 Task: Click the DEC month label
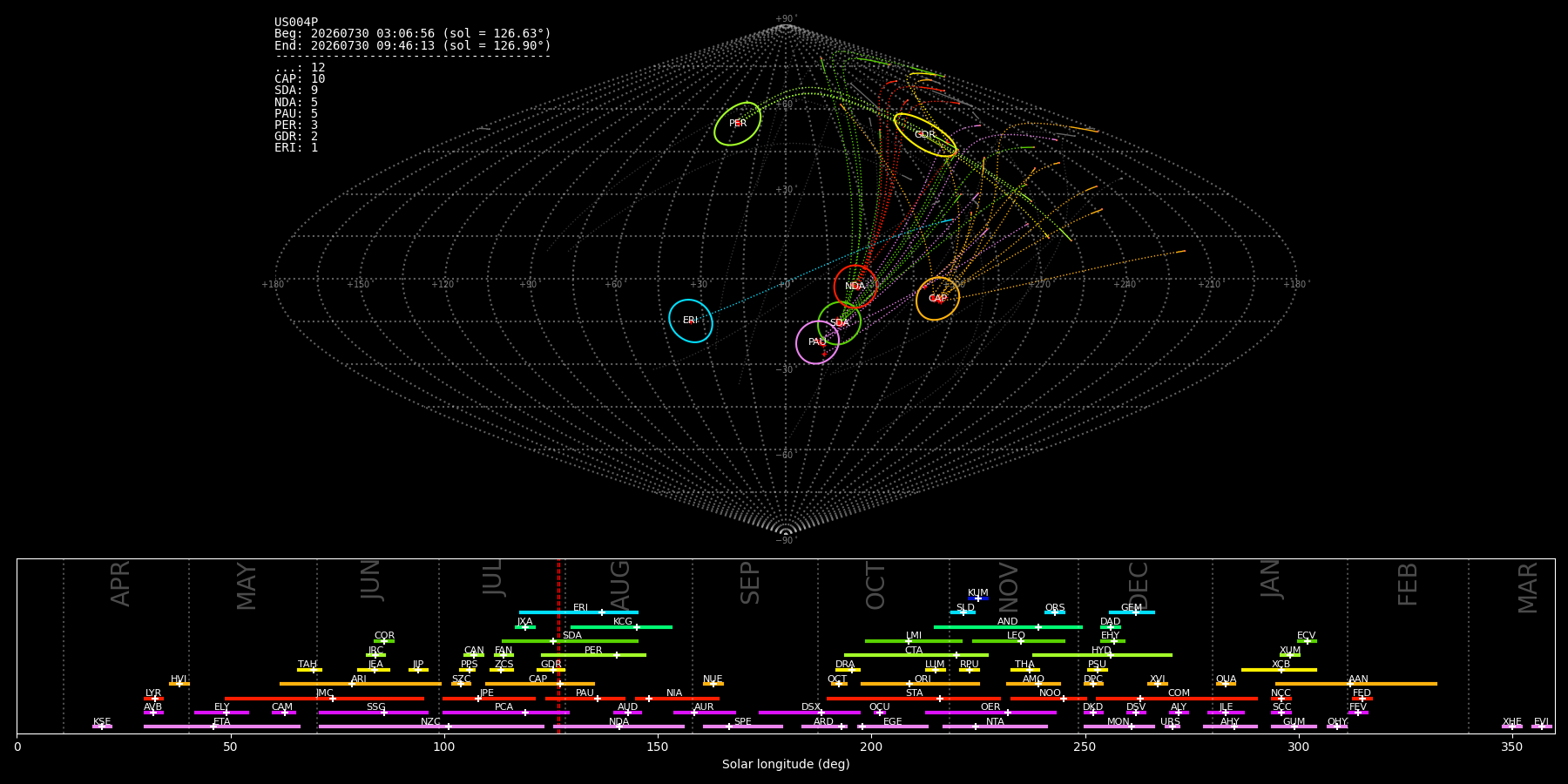point(1139,585)
